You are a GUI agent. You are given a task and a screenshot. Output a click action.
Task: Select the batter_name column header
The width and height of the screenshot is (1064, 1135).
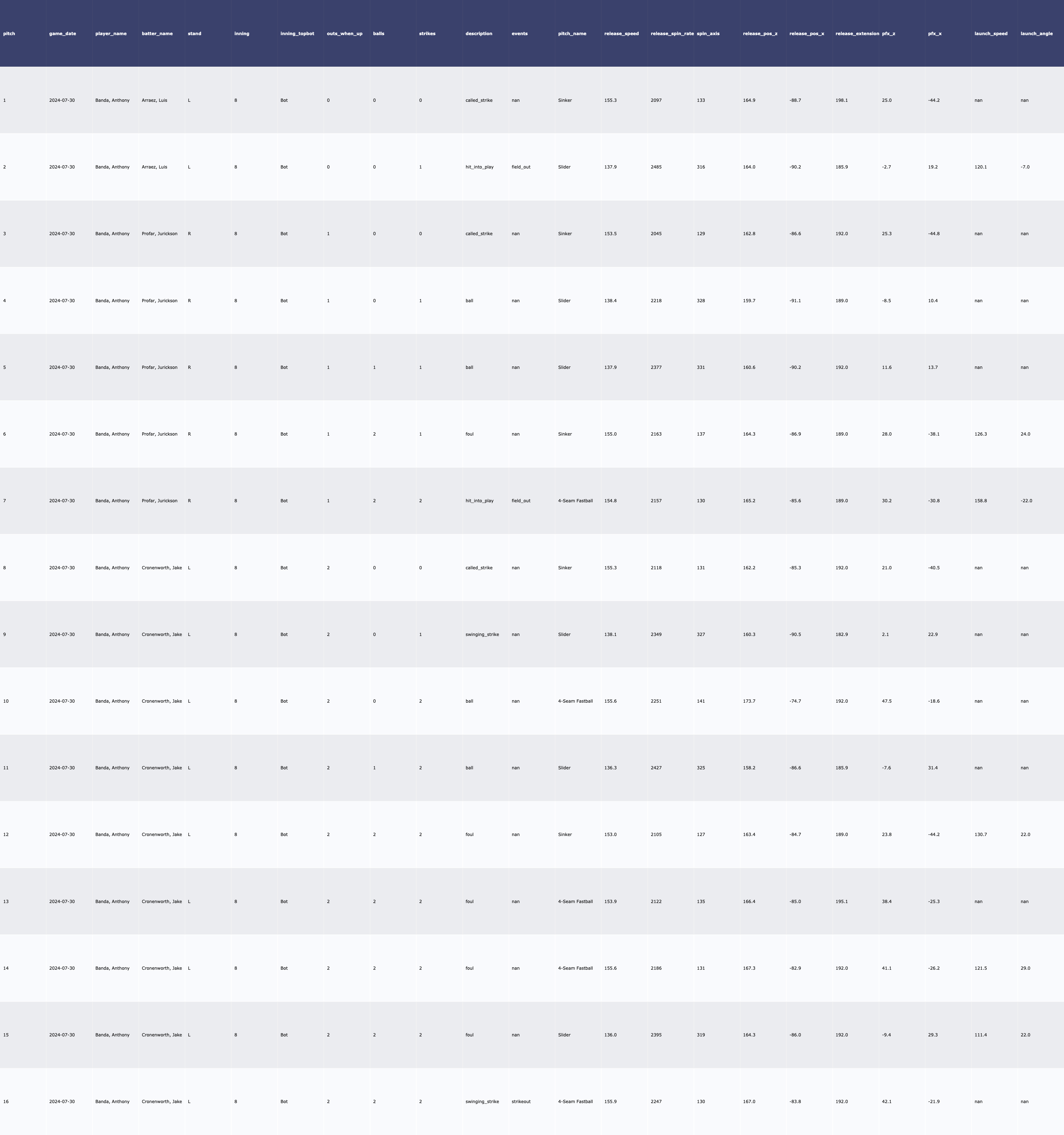pos(157,34)
